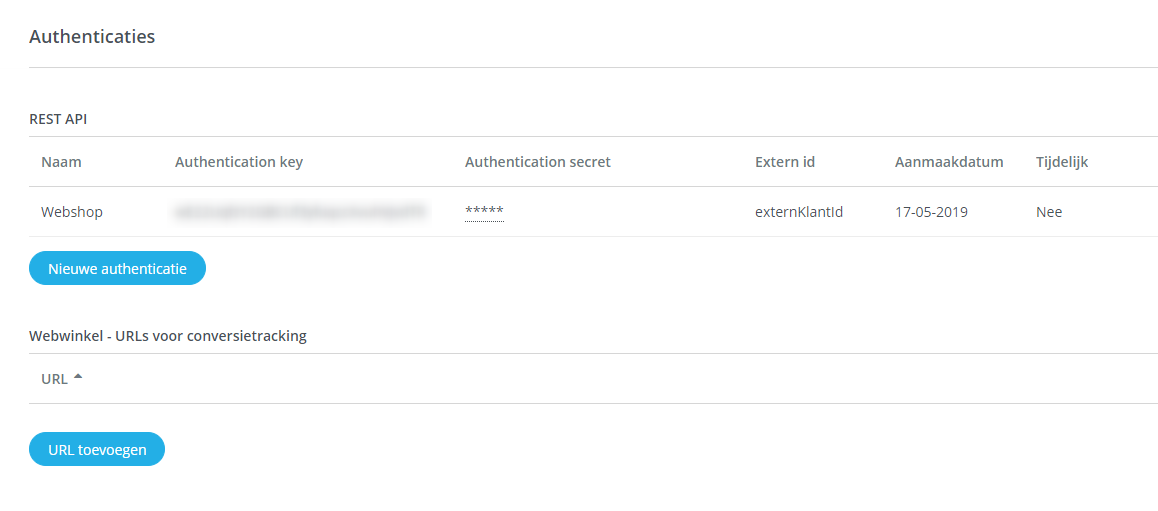Select the Webshop name cell
This screenshot has width=1158, height=511.
[72, 212]
